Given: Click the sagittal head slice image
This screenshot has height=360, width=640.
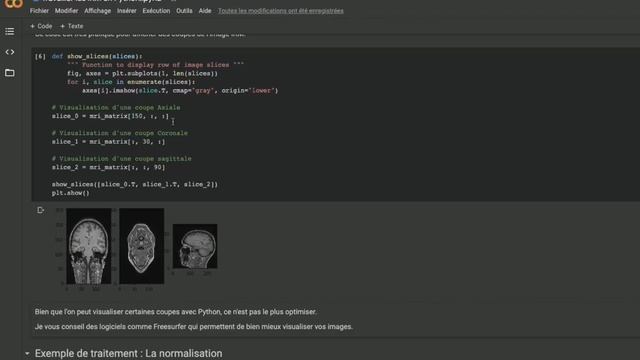Looking at the screenshot, I should pyautogui.click(x=195, y=246).
